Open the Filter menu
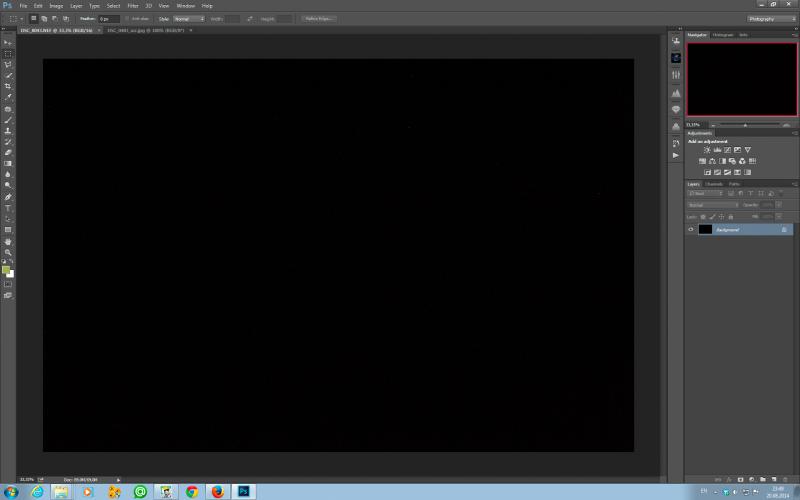This screenshot has width=800, height=500. [x=133, y=6]
